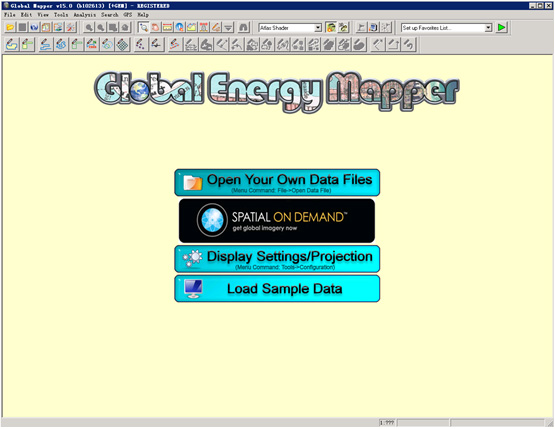The width and height of the screenshot is (555, 429).
Task: Click the Spatial On Demand banner
Action: [277, 221]
